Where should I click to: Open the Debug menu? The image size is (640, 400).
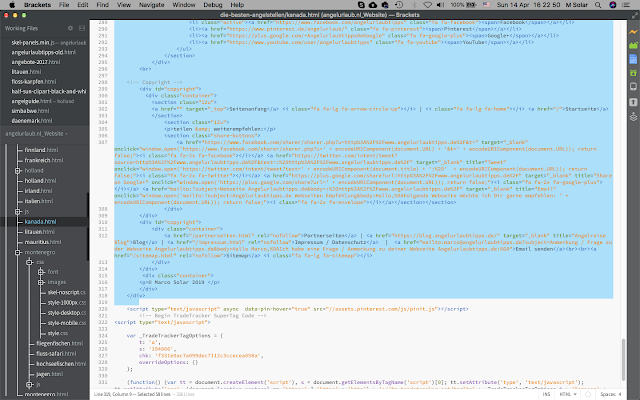tap(213, 5)
